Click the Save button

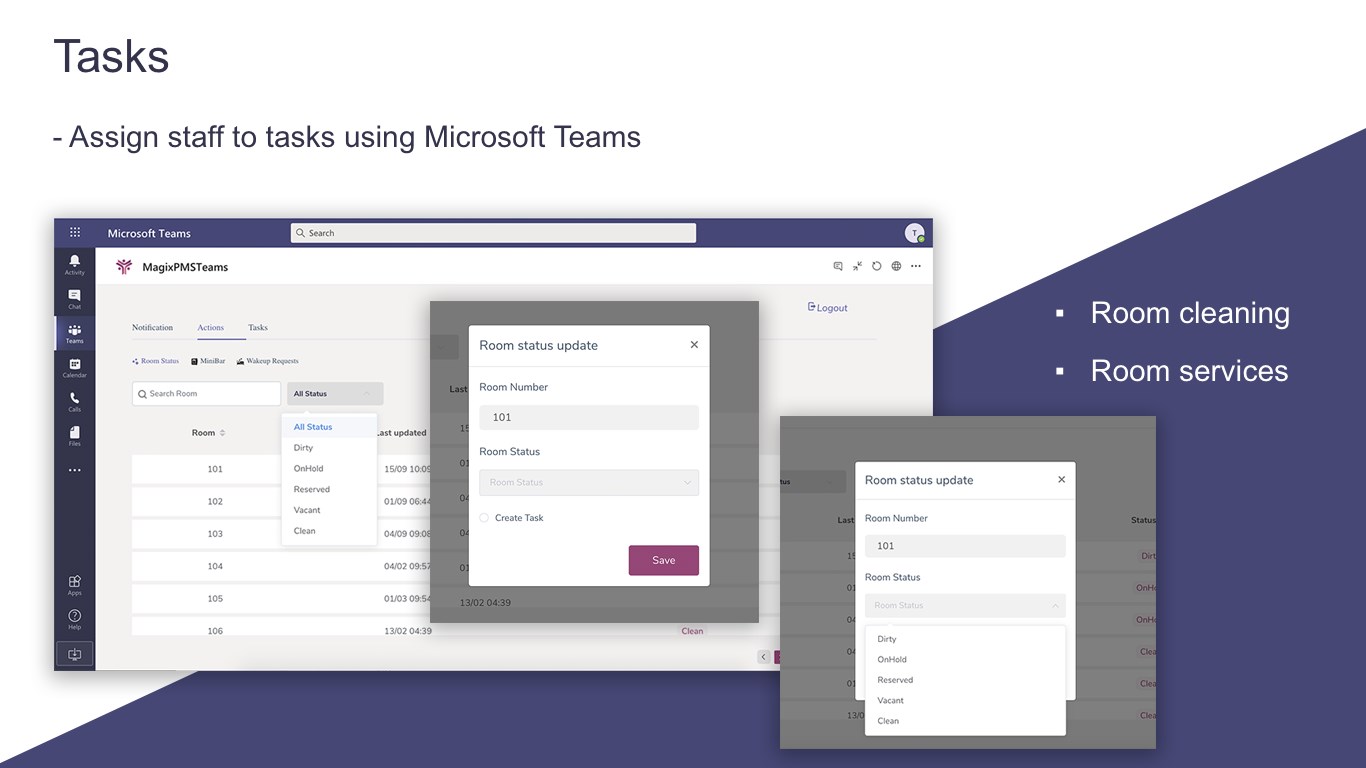tap(664, 560)
